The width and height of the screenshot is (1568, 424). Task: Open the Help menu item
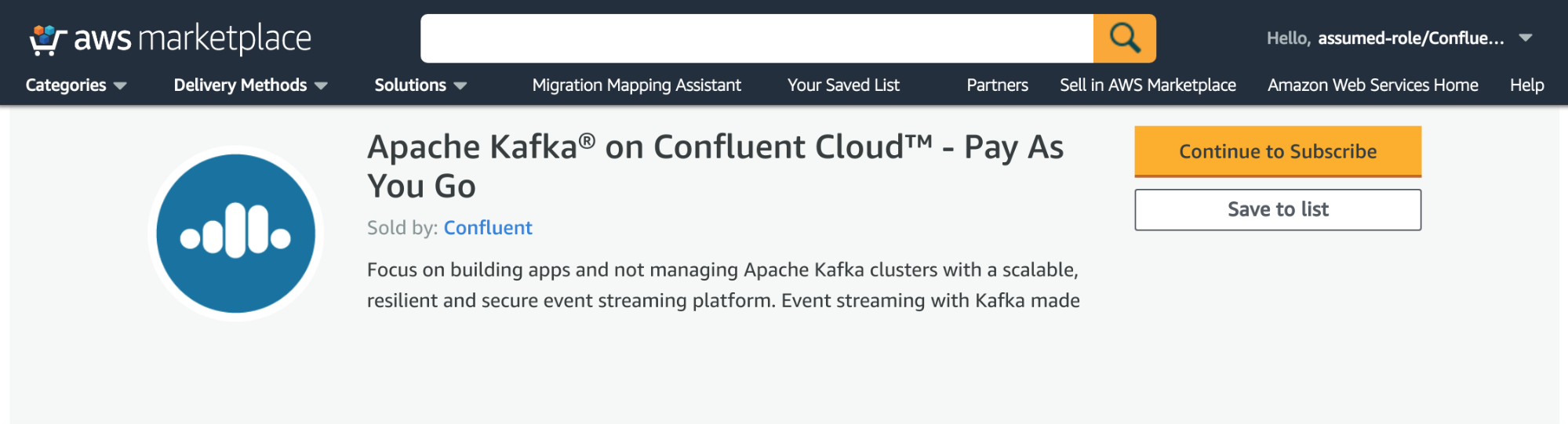coord(1526,85)
